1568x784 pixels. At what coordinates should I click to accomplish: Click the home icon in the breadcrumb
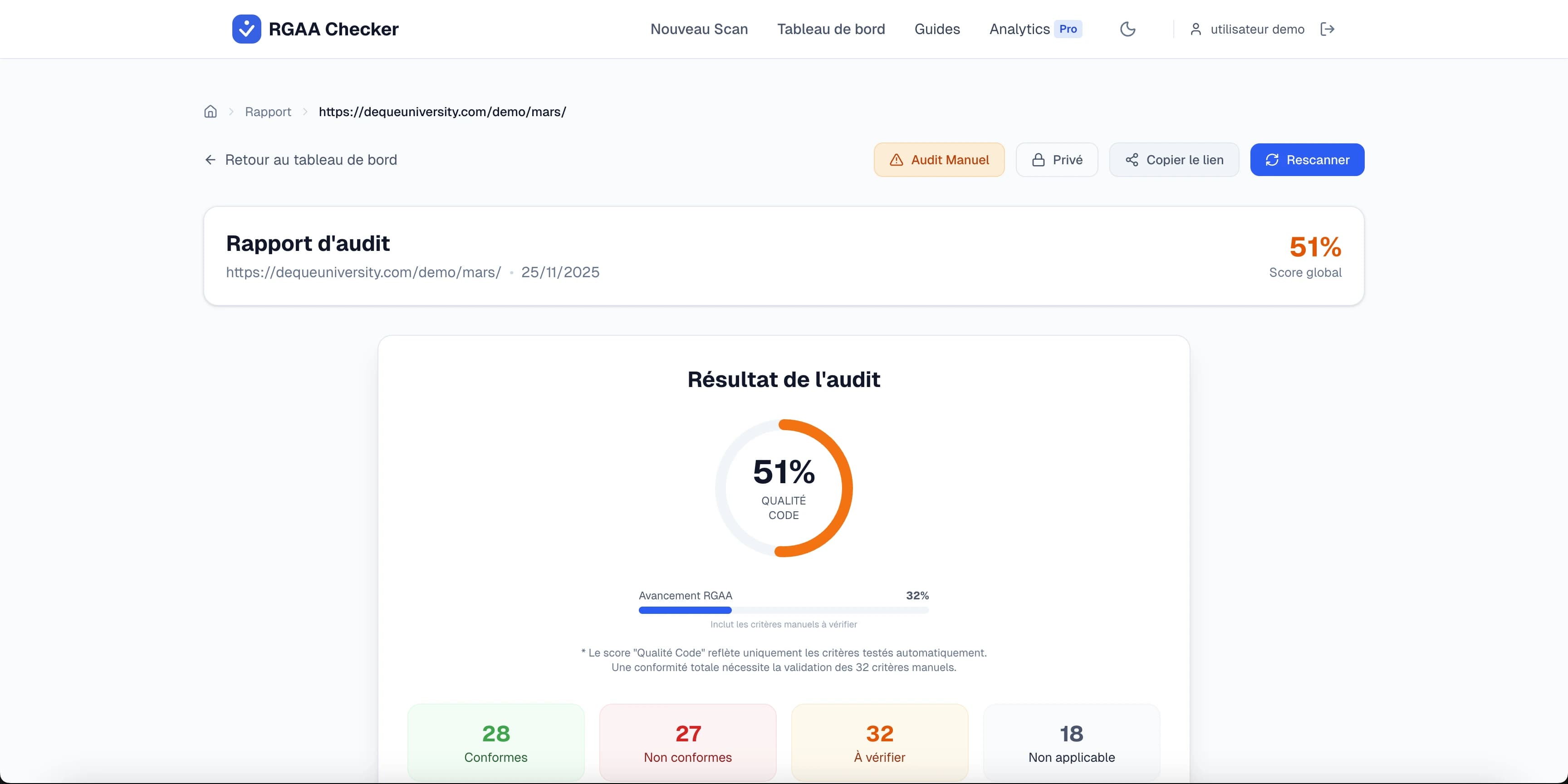pyautogui.click(x=210, y=112)
